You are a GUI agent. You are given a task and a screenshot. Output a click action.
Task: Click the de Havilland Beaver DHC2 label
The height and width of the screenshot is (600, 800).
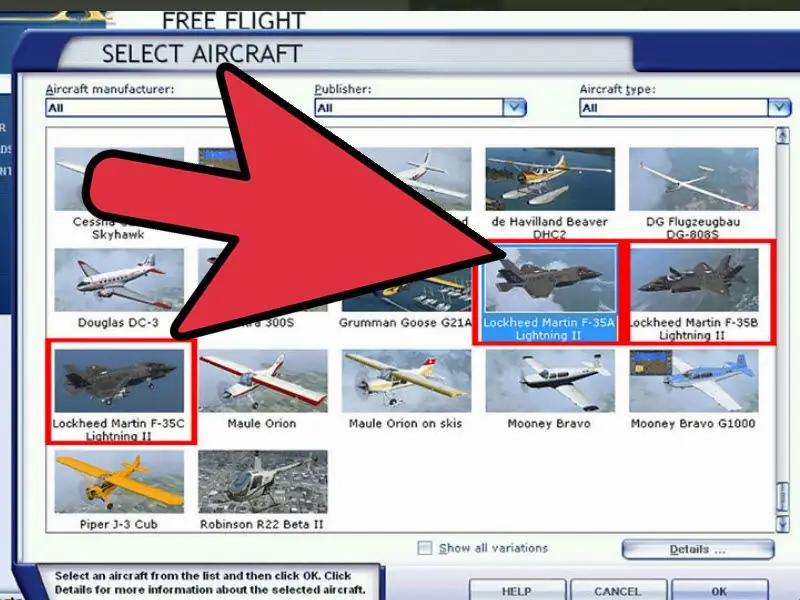(x=549, y=228)
